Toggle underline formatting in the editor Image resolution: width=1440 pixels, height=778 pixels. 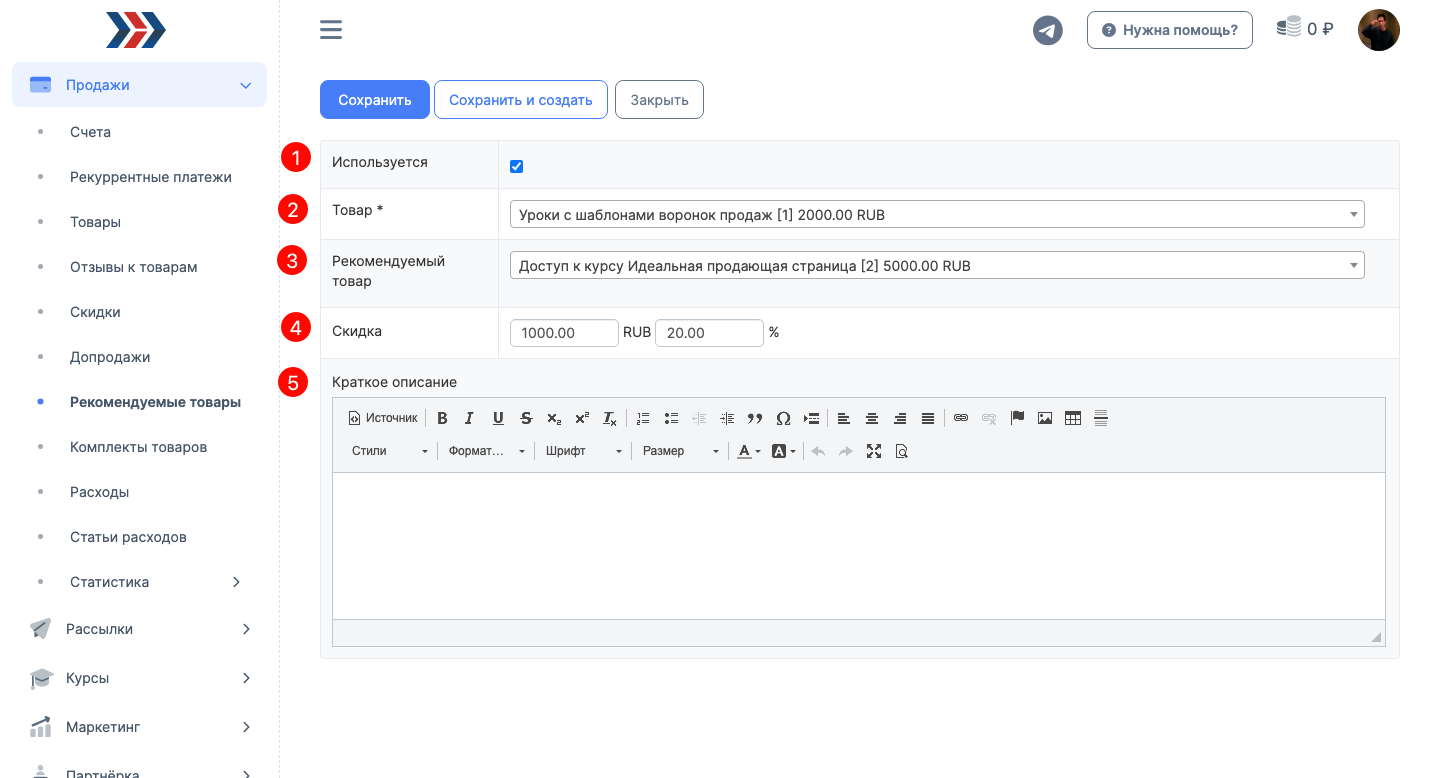[497, 418]
